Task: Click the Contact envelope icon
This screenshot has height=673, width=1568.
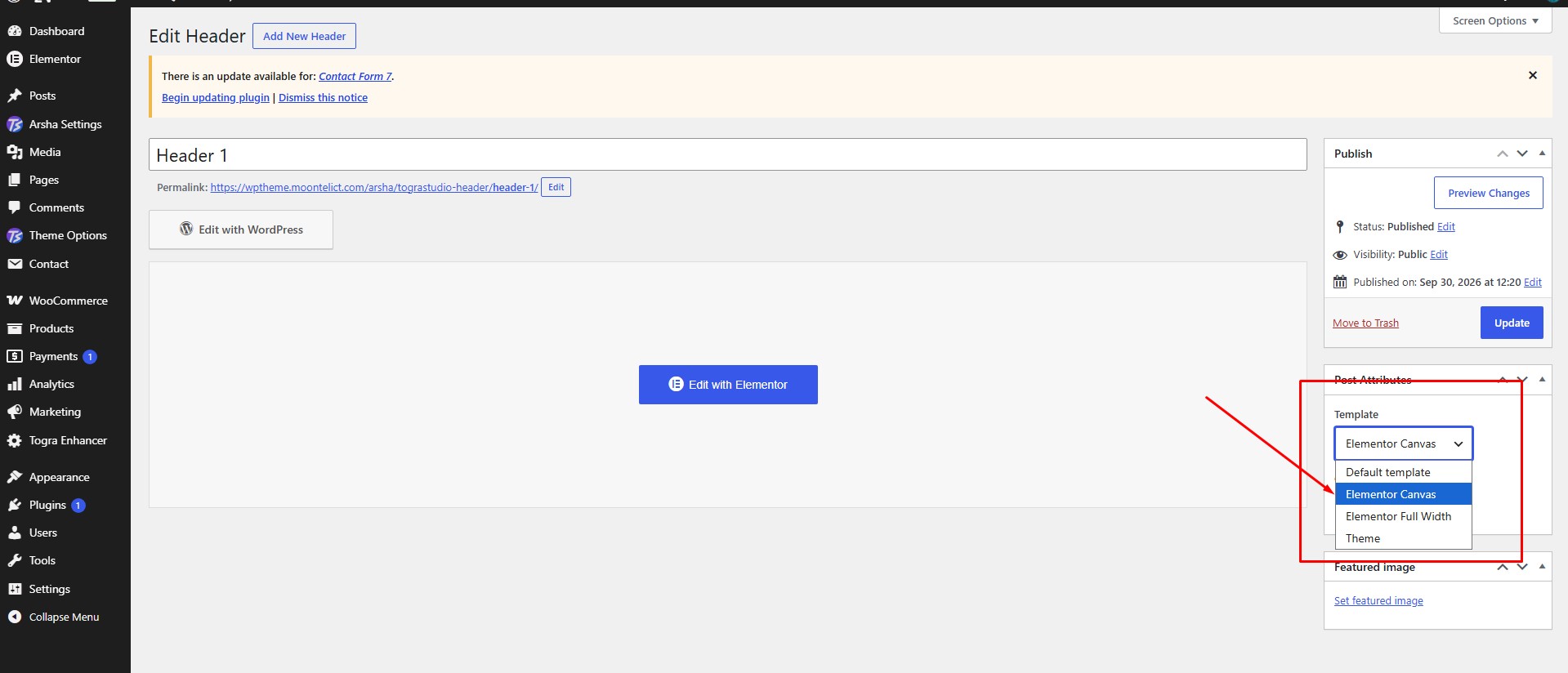Action: coord(15,264)
